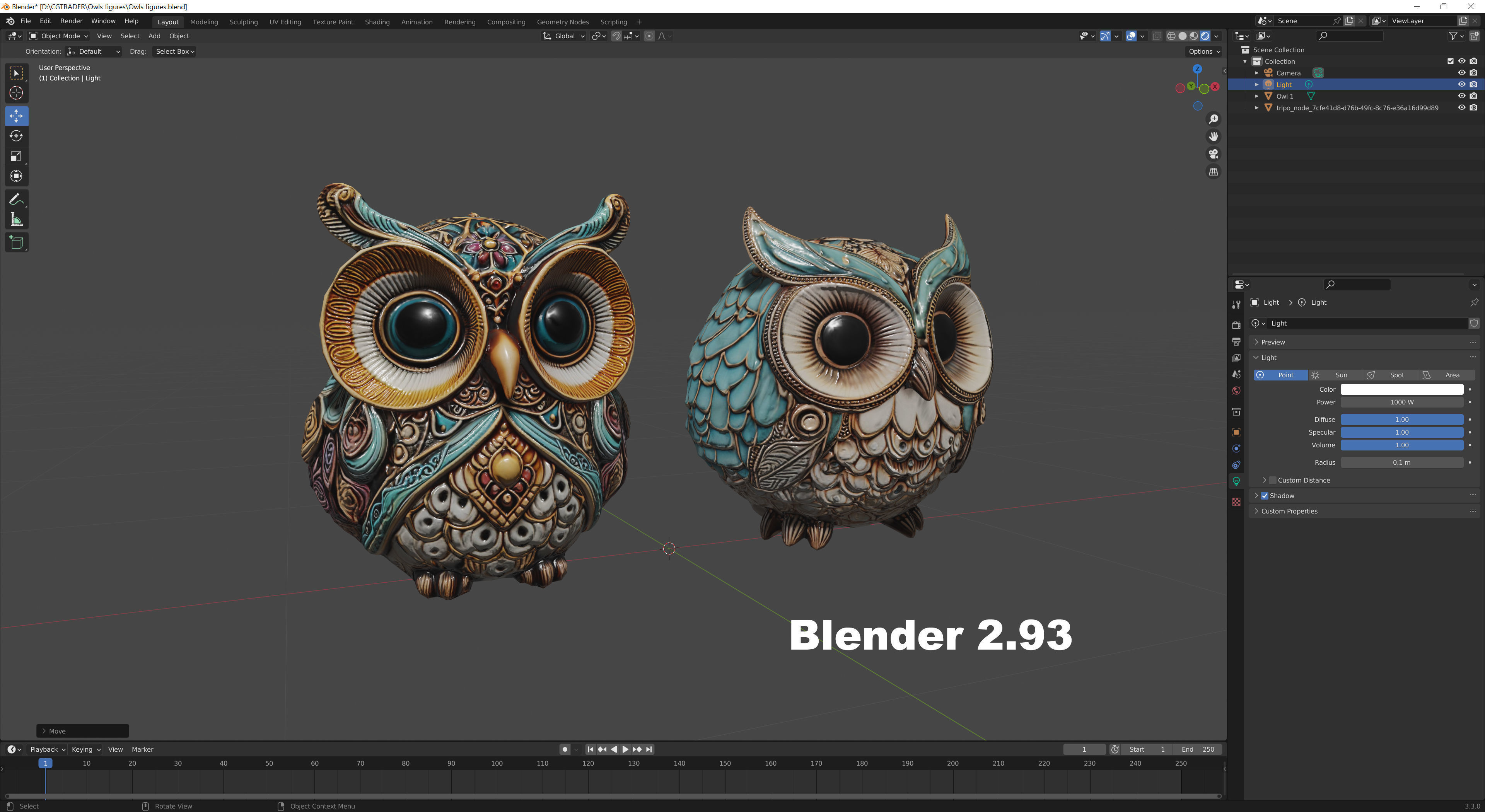Toggle the camera view icon
The width and height of the screenshot is (1485, 812).
pos(1214,154)
